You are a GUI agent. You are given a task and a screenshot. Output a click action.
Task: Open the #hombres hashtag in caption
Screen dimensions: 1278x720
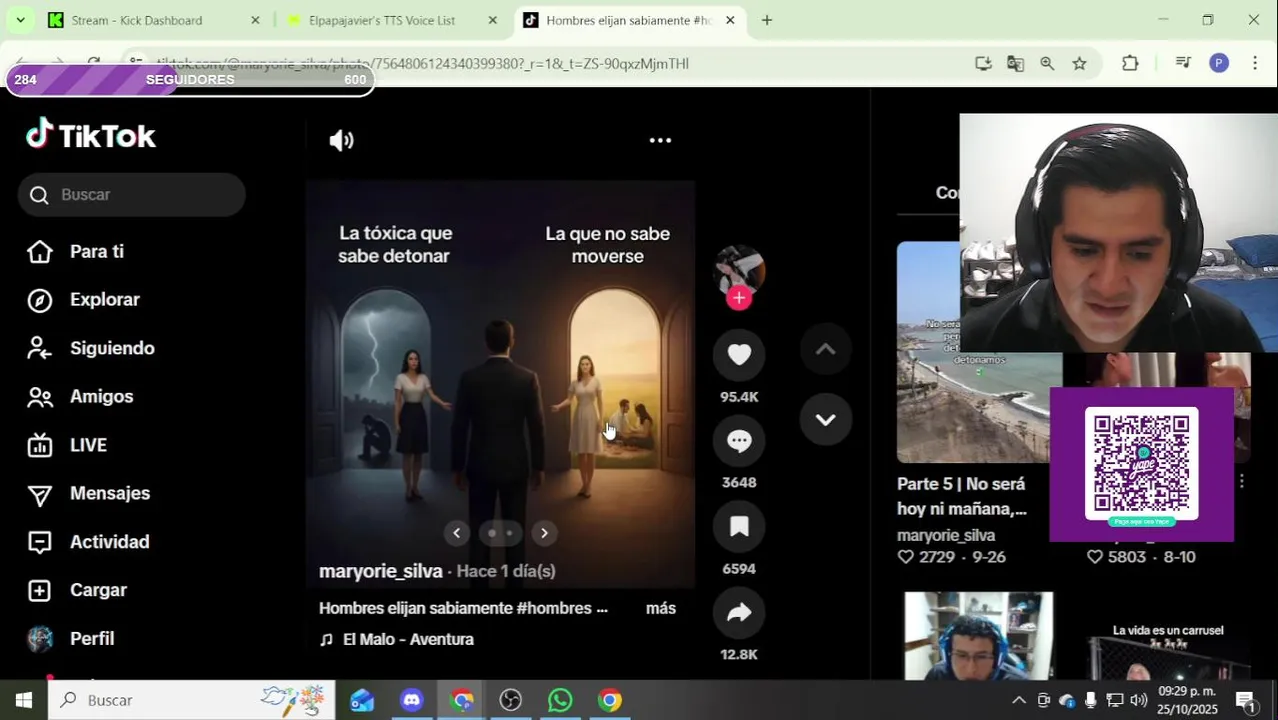click(555, 608)
